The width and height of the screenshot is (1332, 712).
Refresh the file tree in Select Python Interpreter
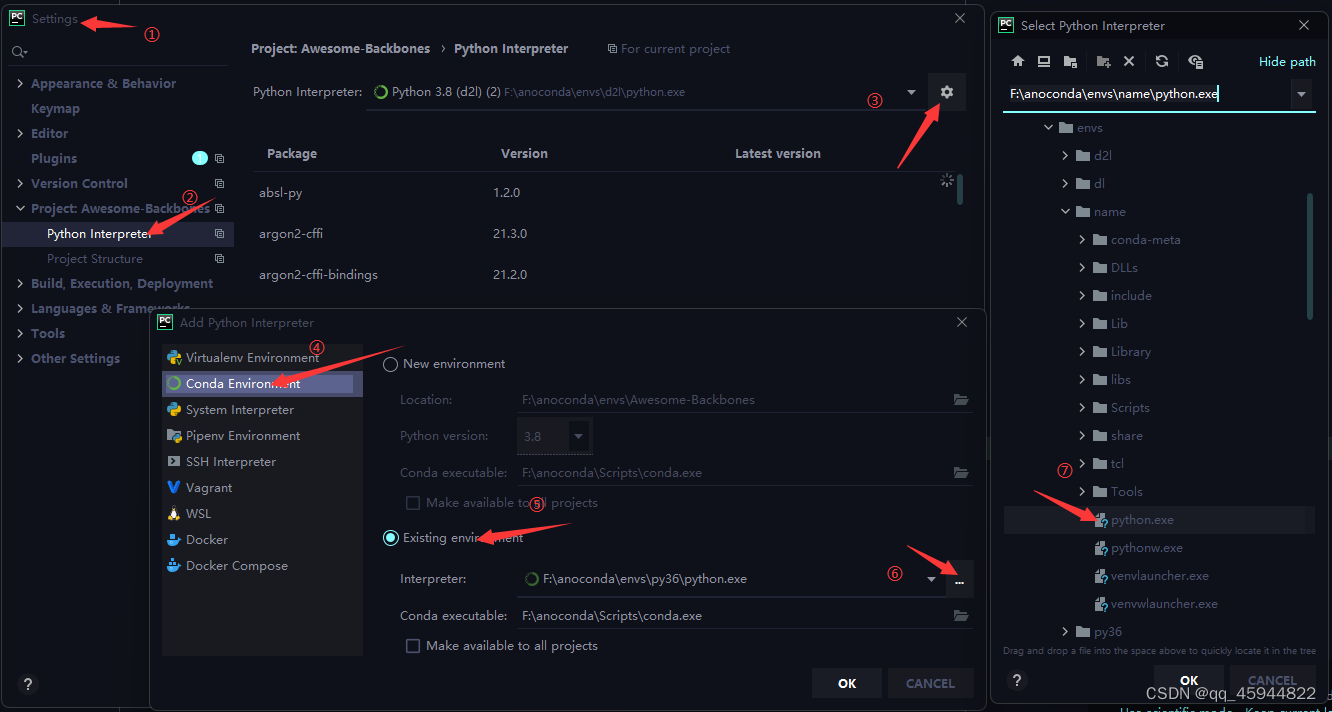tap(1162, 61)
